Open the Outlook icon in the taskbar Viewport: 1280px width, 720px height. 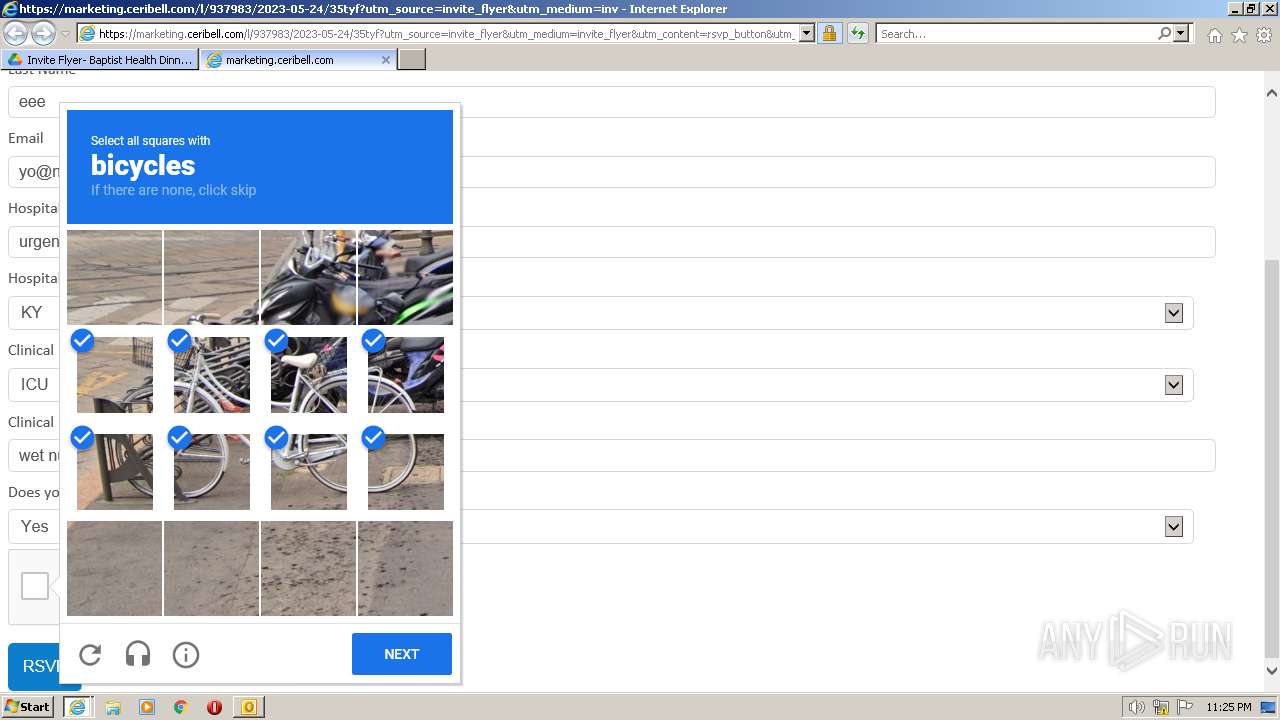(248, 707)
